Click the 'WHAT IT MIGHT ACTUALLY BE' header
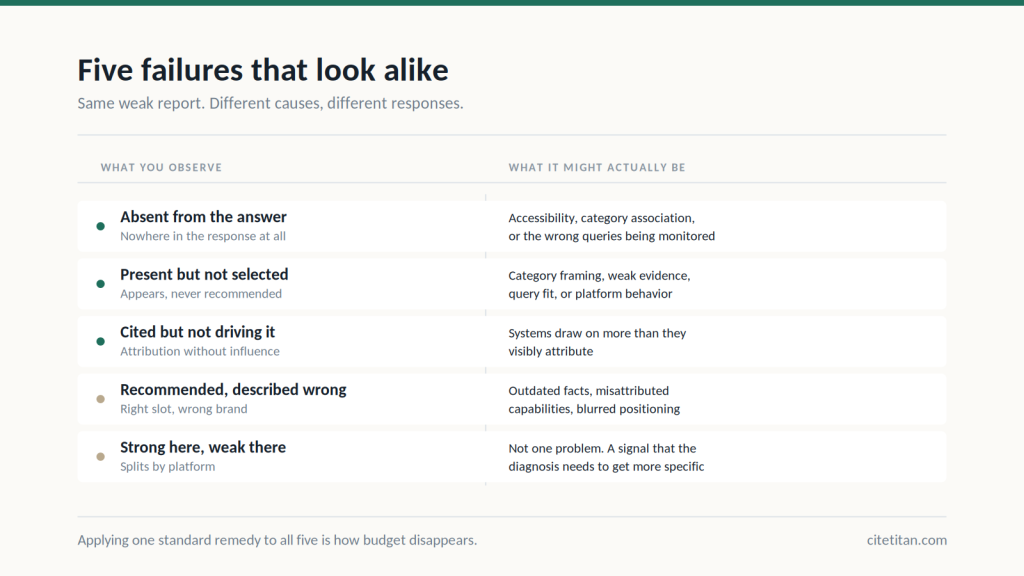1024x576 pixels. point(597,167)
